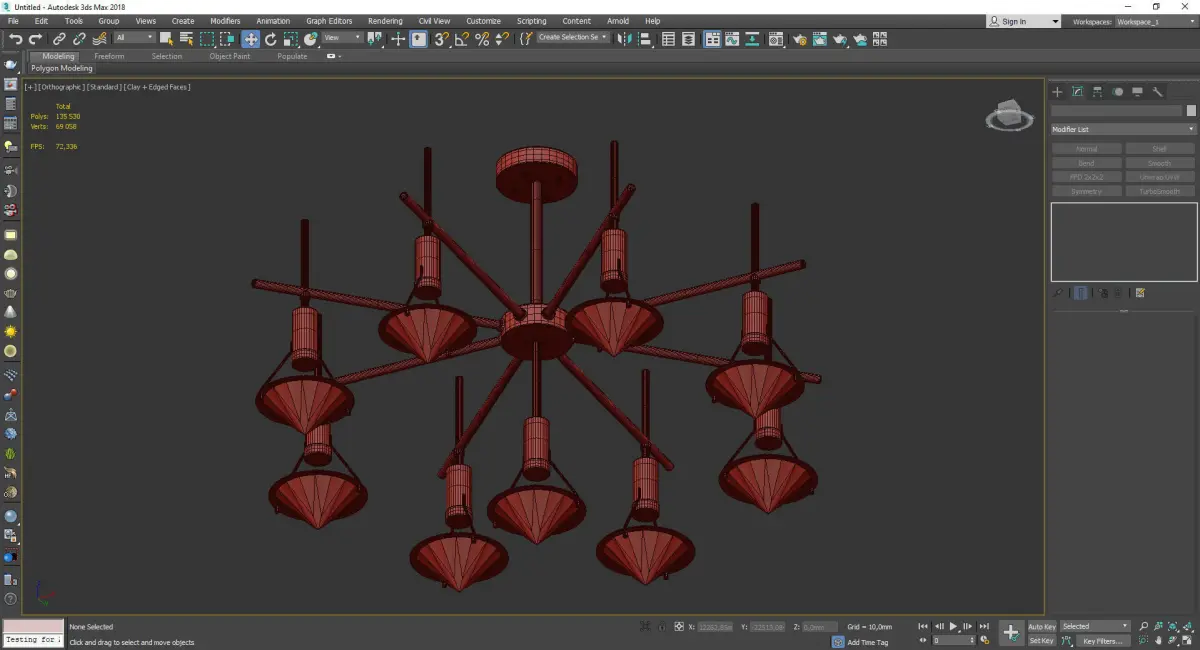Open the selection filter All dropdown
The width and height of the screenshot is (1200, 650).
(134, 38)
